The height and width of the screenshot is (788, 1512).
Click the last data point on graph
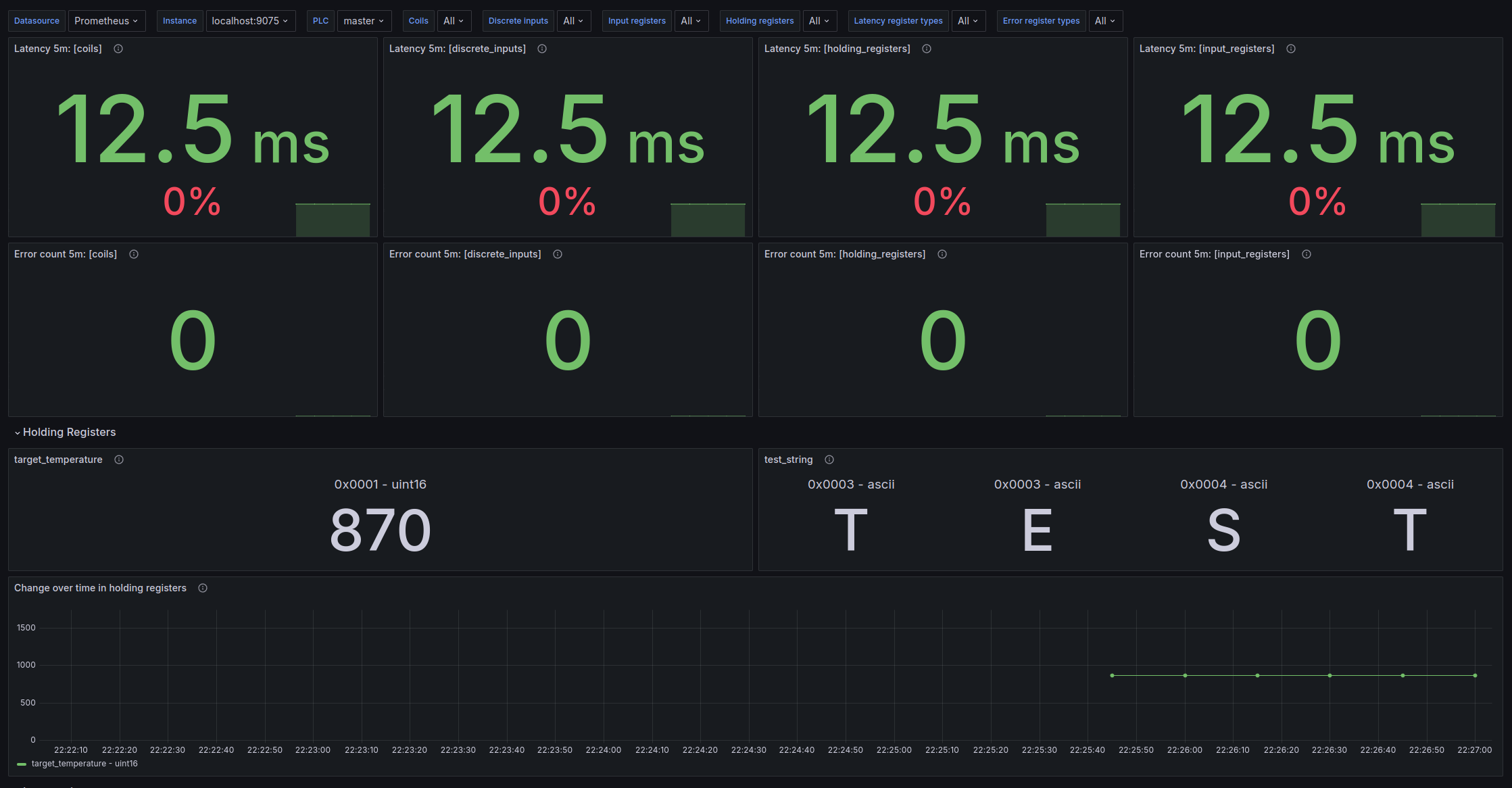coord(1475,675)
